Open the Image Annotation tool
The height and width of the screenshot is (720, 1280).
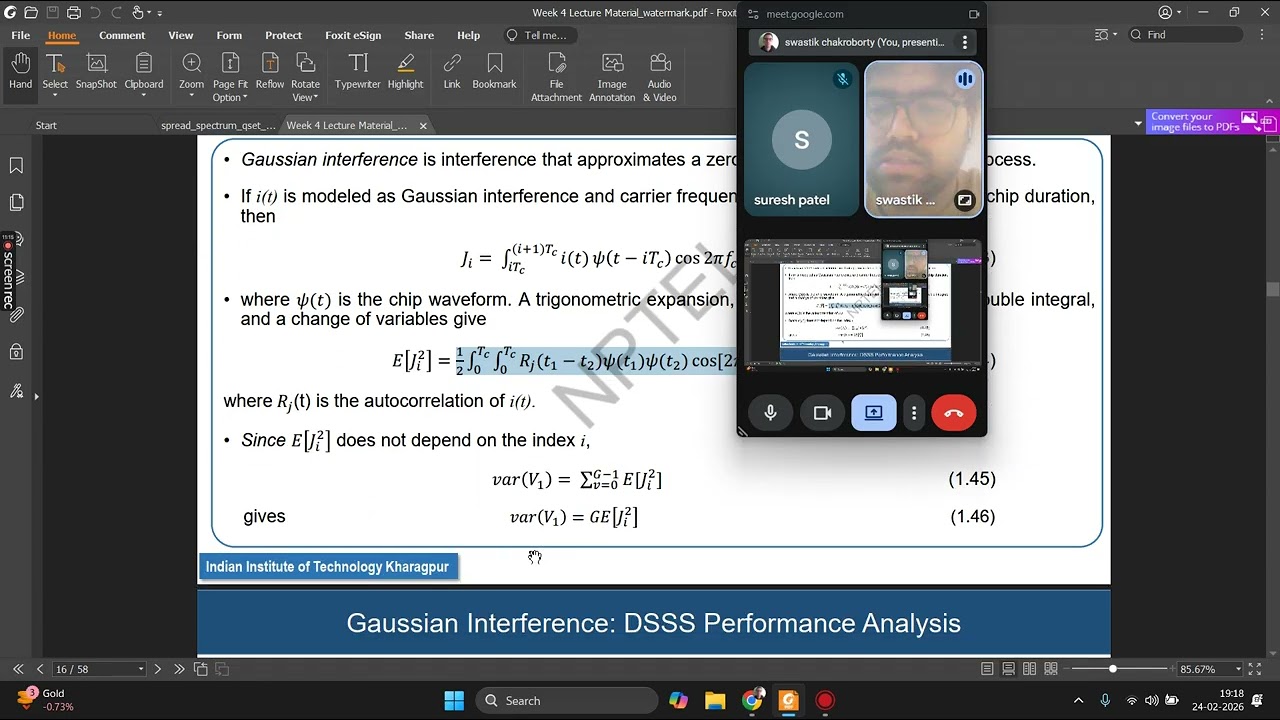[x=612, y=77]
